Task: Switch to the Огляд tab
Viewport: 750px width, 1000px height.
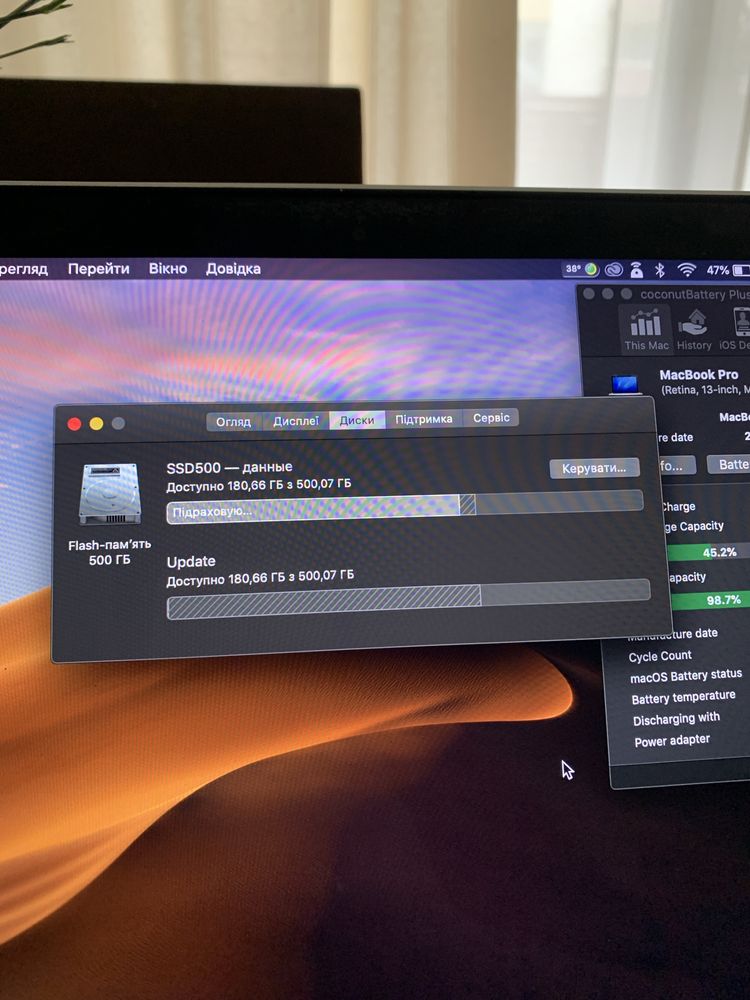Action: (233, 422)
